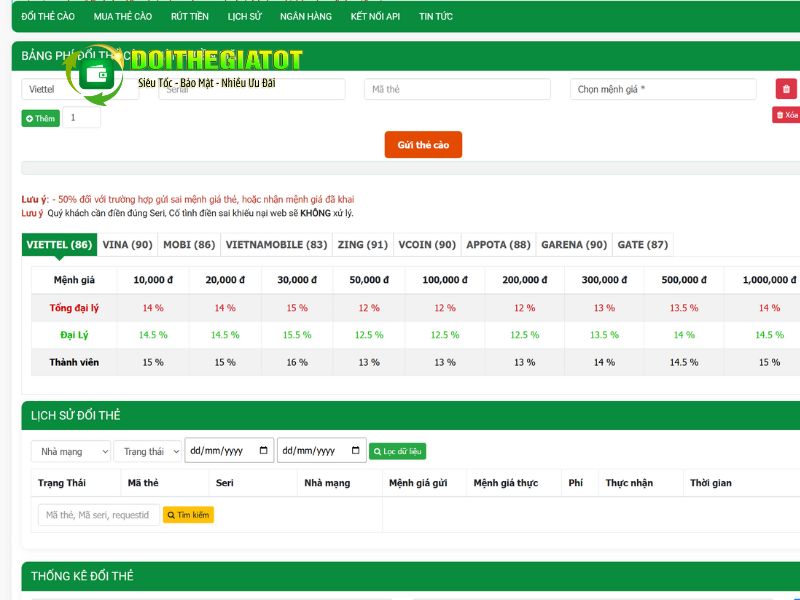The width and height of the screenshot is (800, 600).
Task: Click the THỐNG KÊ ĐỔI THẺ section header
Action: point(82,576)
